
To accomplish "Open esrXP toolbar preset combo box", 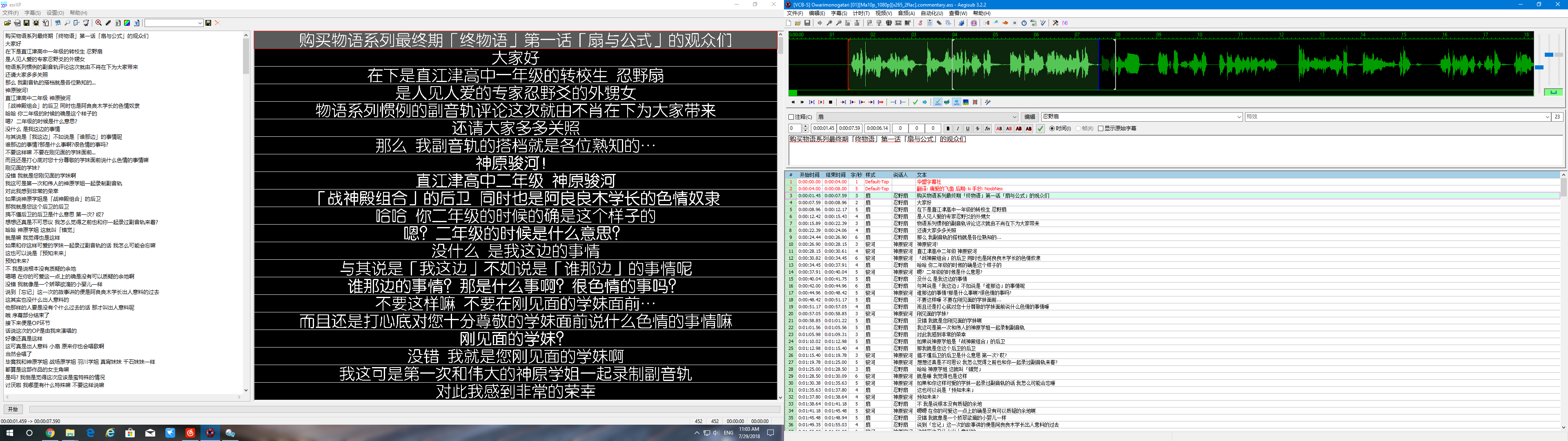I will (174, 23).
